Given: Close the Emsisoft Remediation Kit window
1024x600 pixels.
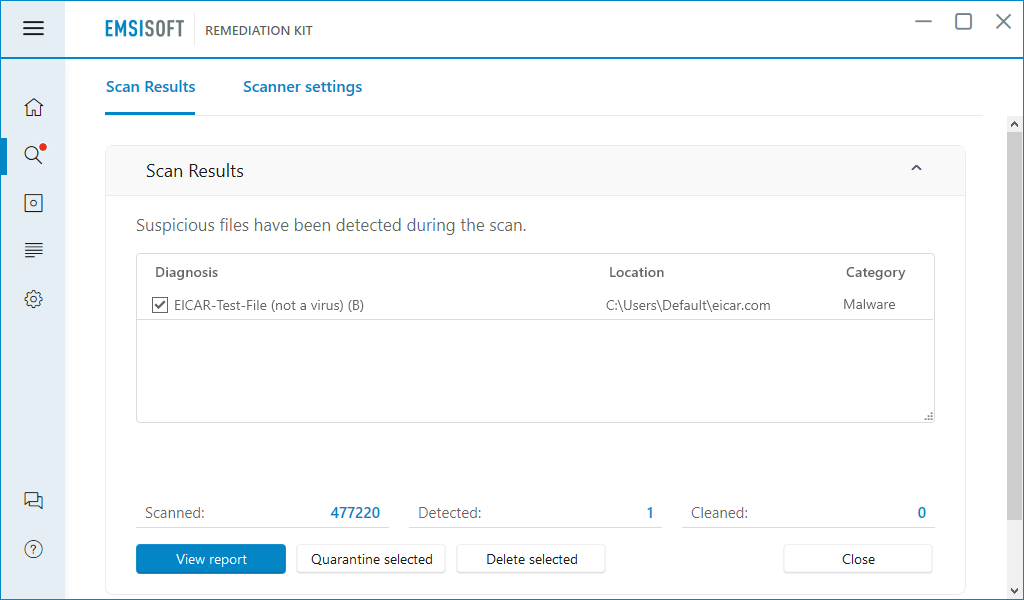Looking at the screenshot, I should point(1003,22).
